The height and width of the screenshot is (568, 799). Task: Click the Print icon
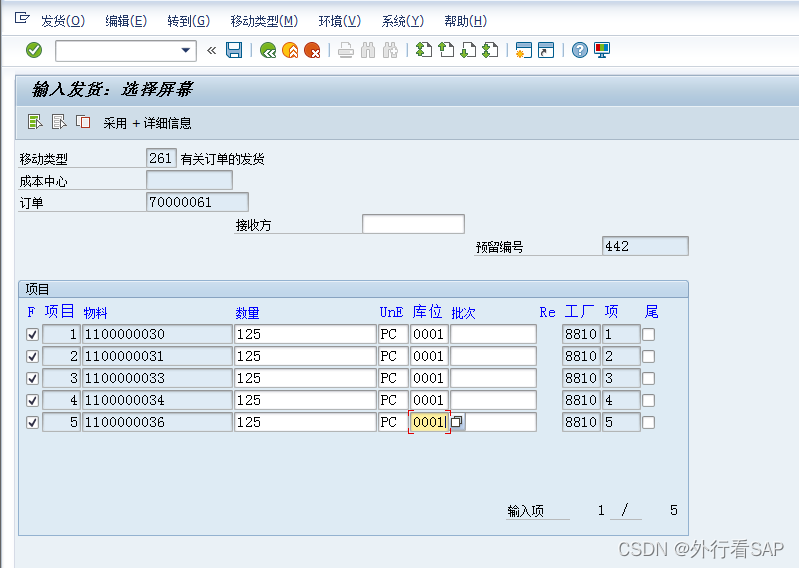click(x=345, y=50)
